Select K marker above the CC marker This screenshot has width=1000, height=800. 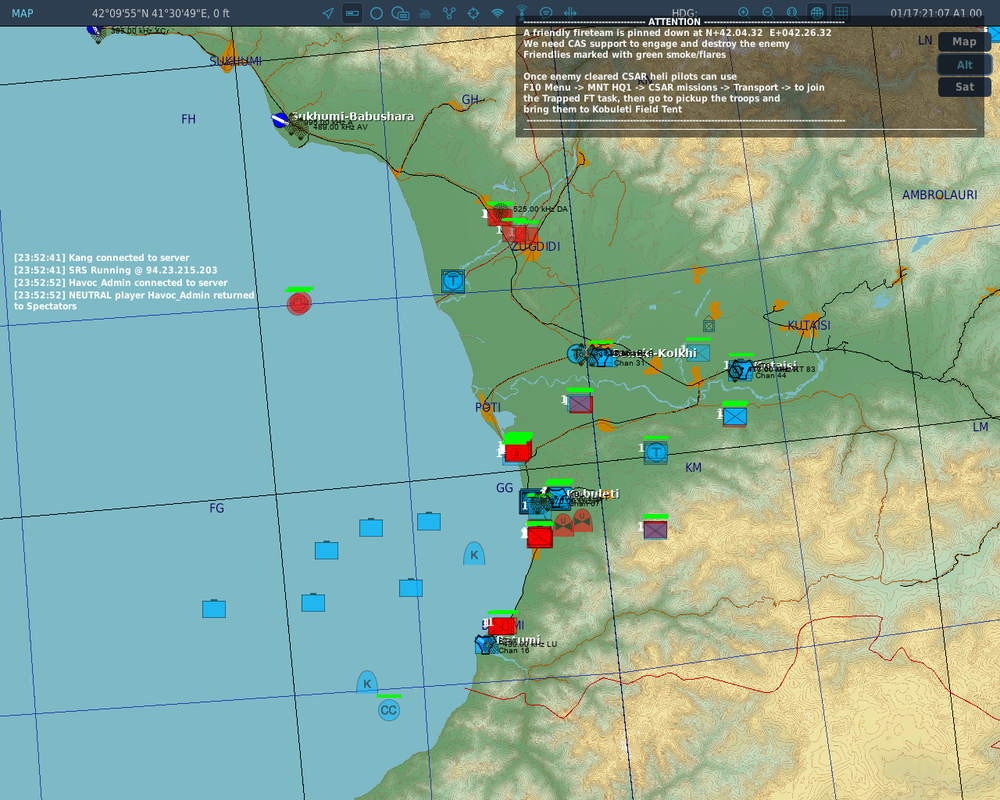pos(367,683)
